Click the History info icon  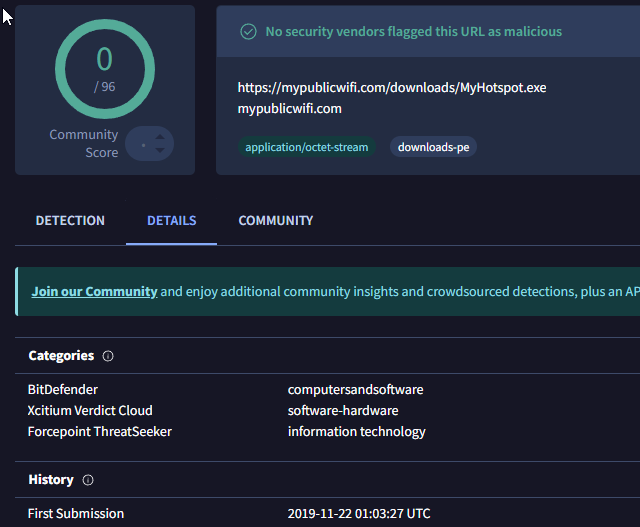[88, 480]
